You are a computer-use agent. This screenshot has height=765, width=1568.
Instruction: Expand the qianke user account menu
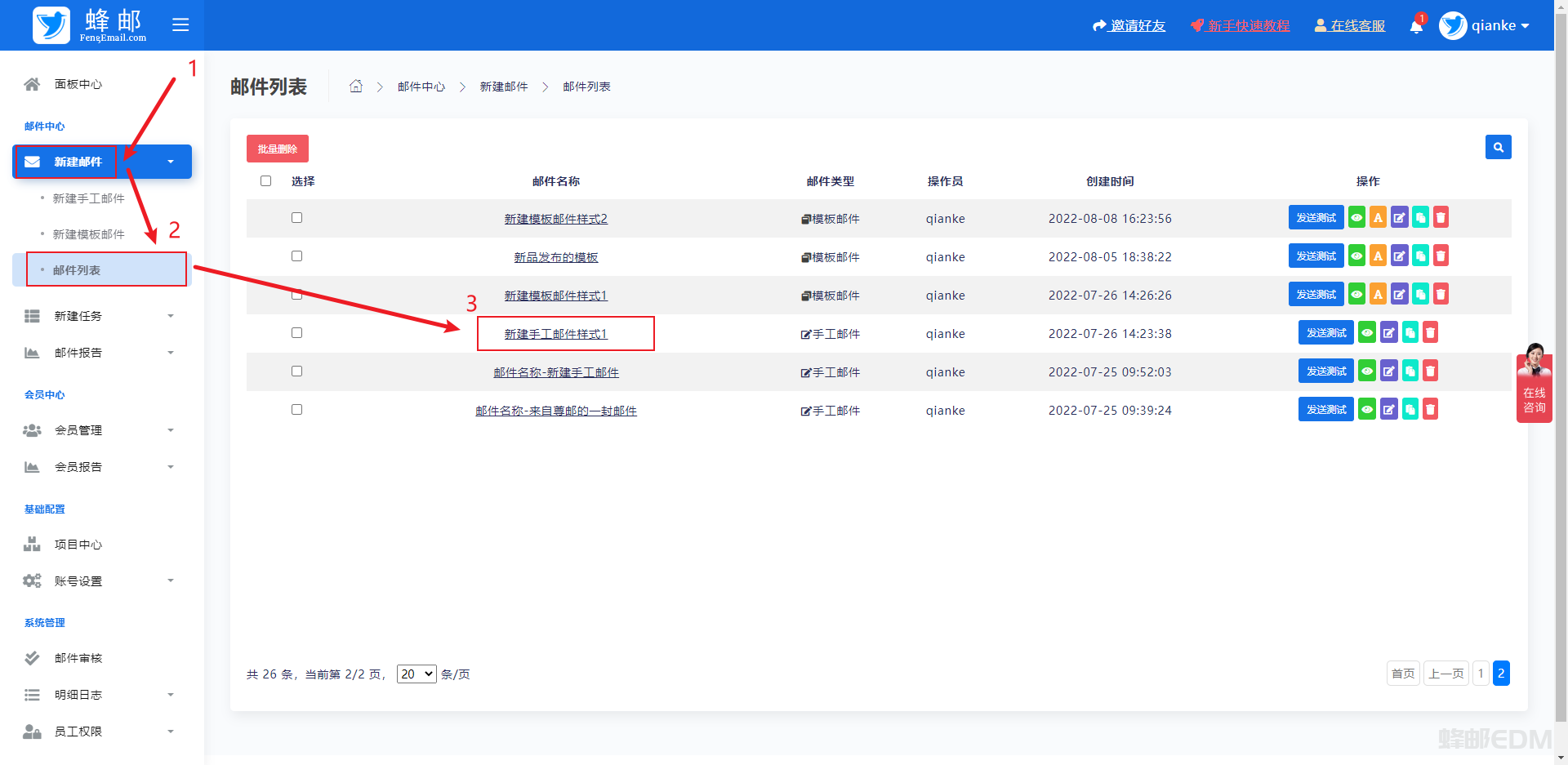tap(1485, 26)
